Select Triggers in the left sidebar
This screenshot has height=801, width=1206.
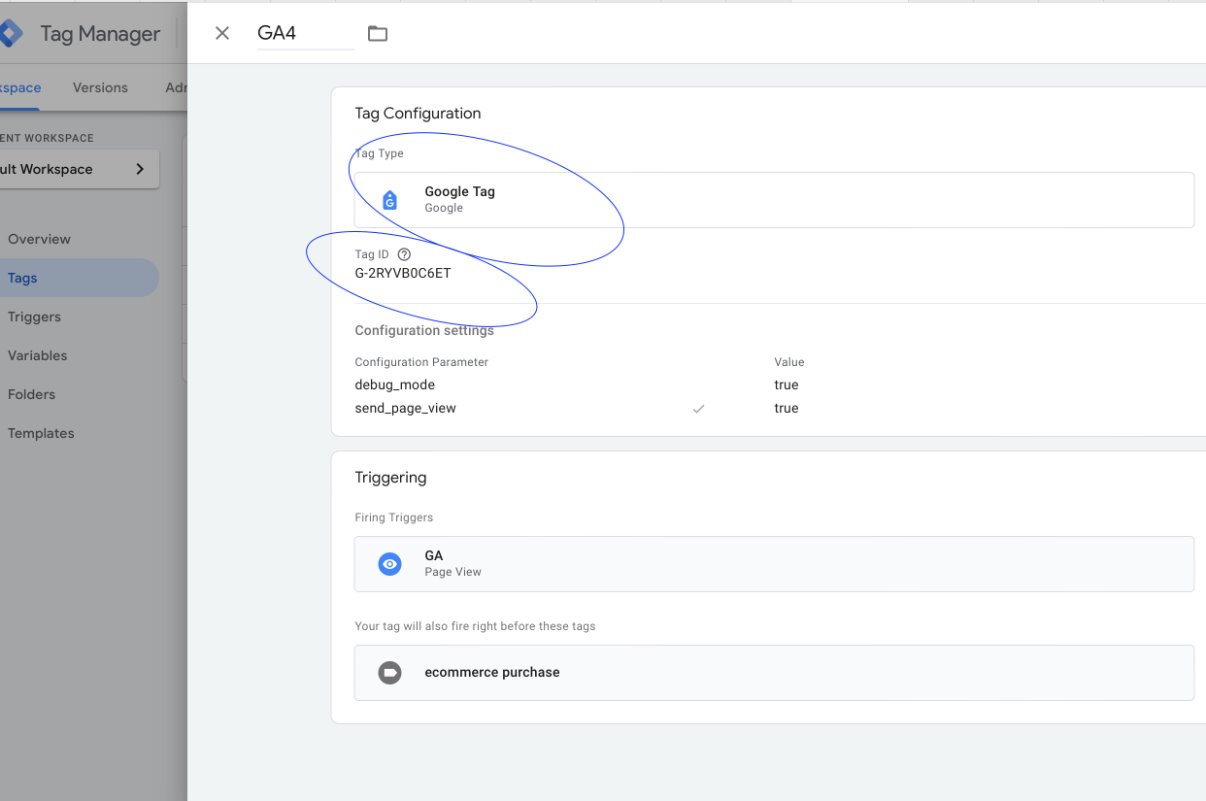pos(34,317)
